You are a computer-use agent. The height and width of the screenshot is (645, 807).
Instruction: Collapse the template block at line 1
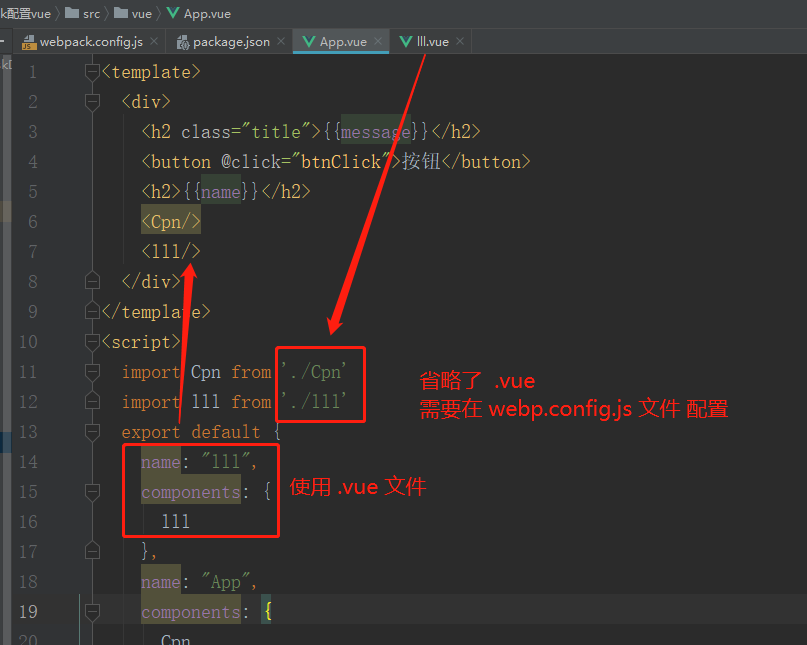click(92, 73)
